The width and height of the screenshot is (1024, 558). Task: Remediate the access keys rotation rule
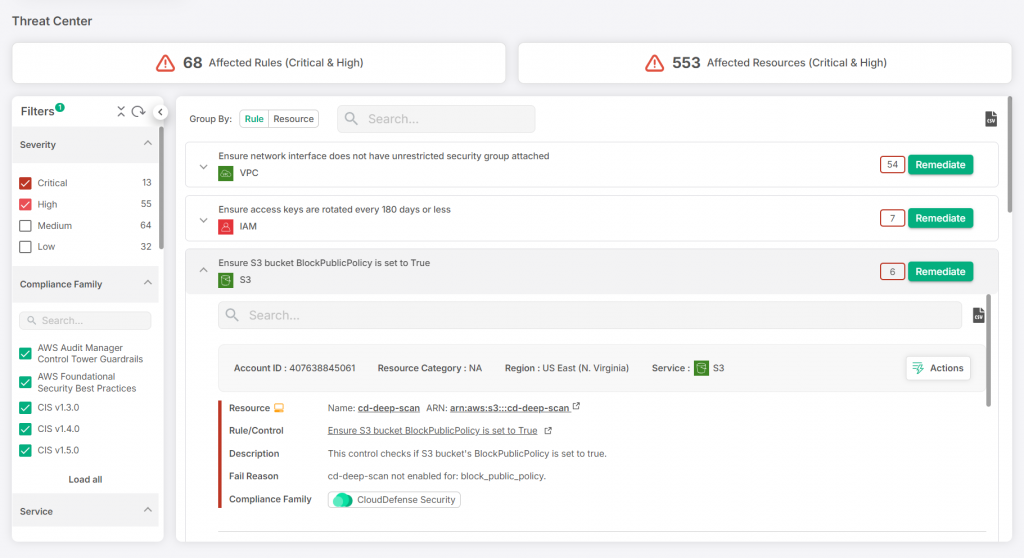coord(939,218)
